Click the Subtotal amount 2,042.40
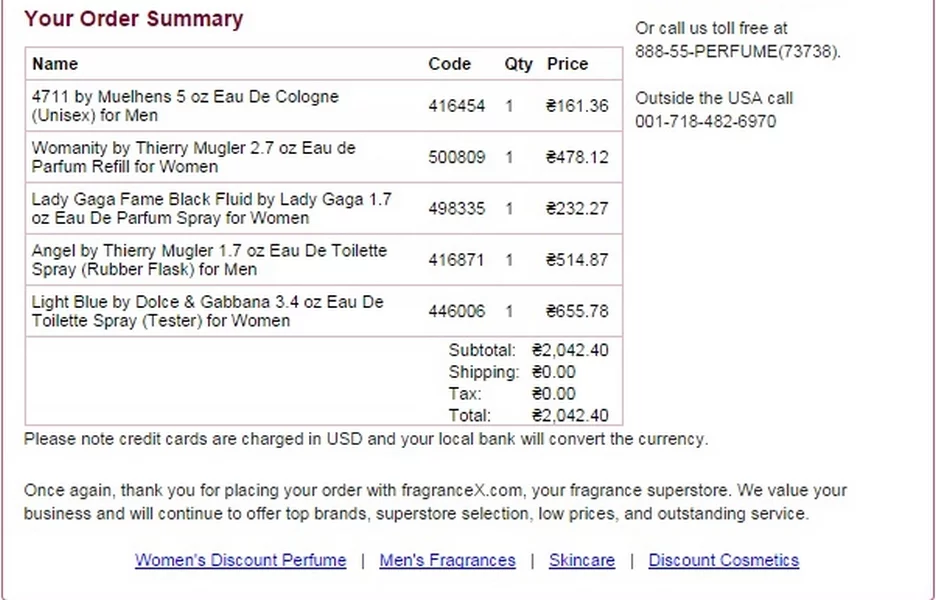Screen dimensions: 936x600 coord(570,351)
